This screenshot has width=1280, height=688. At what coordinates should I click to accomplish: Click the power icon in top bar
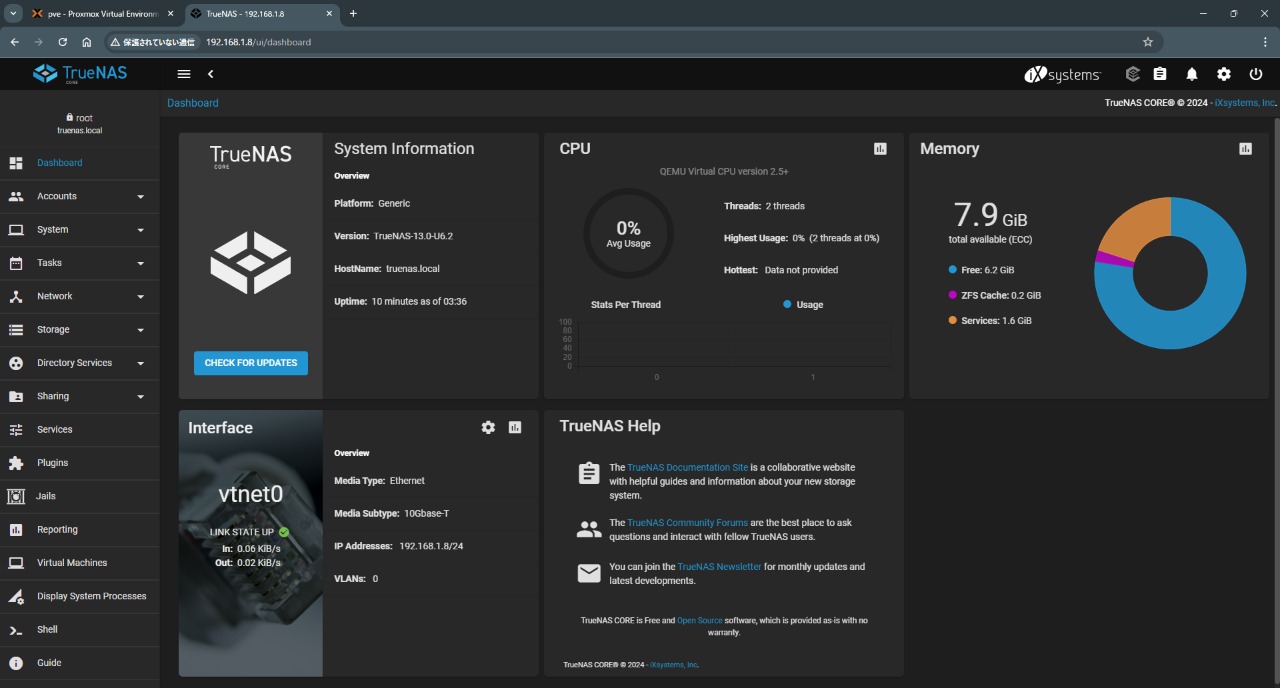(x=1256, y=74)
